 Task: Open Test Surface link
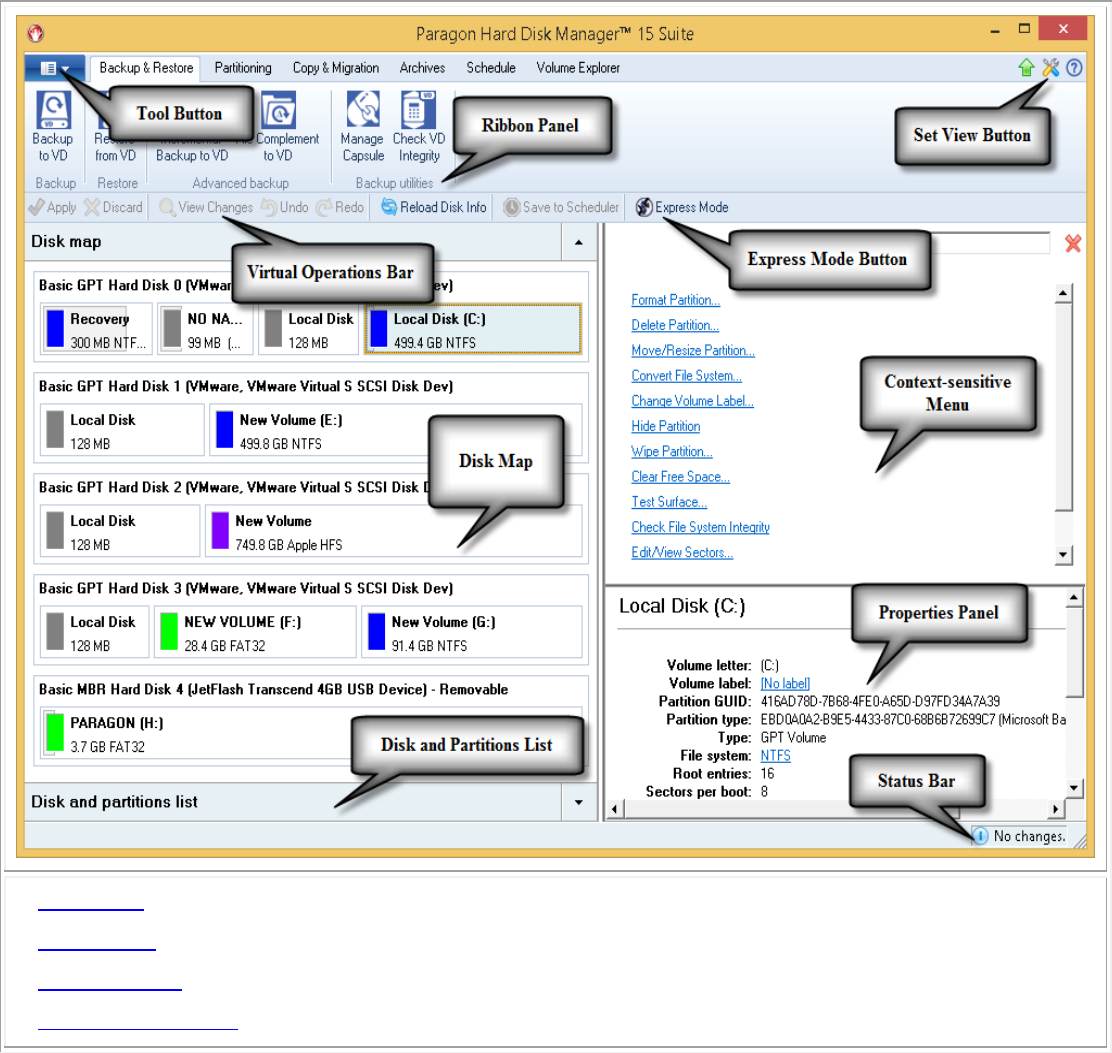click(669, 502)
